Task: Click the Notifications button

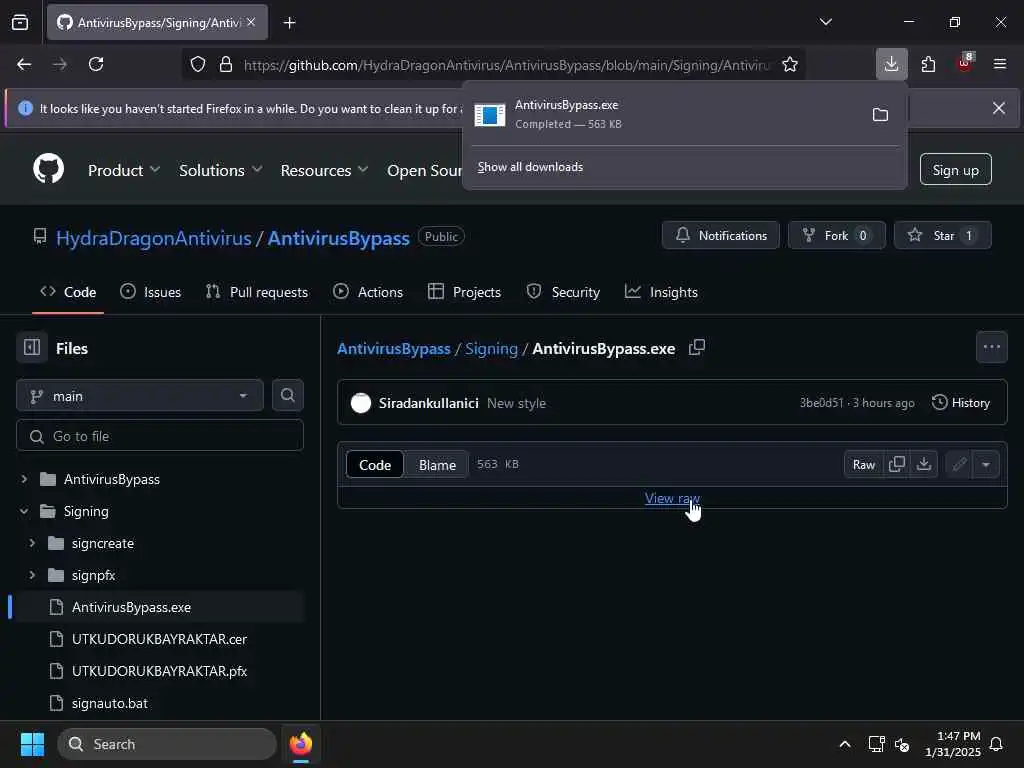Action: click(x=721, y=235)
